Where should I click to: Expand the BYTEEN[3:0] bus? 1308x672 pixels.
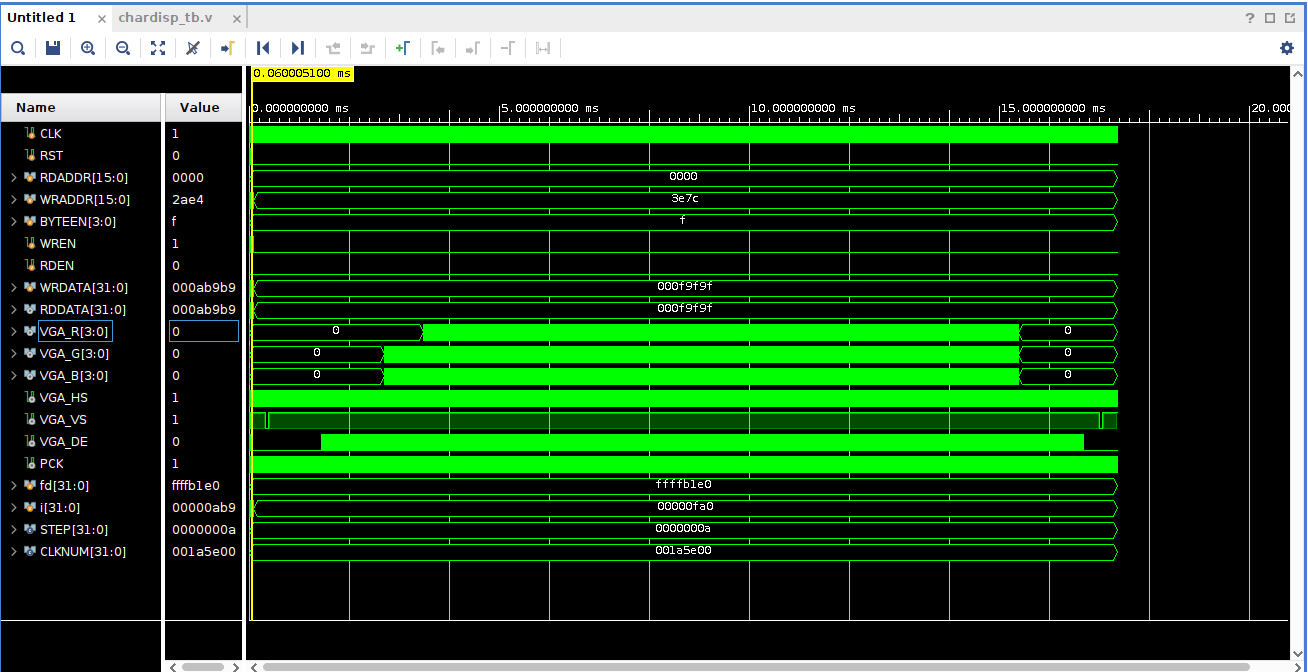point(13,221)
